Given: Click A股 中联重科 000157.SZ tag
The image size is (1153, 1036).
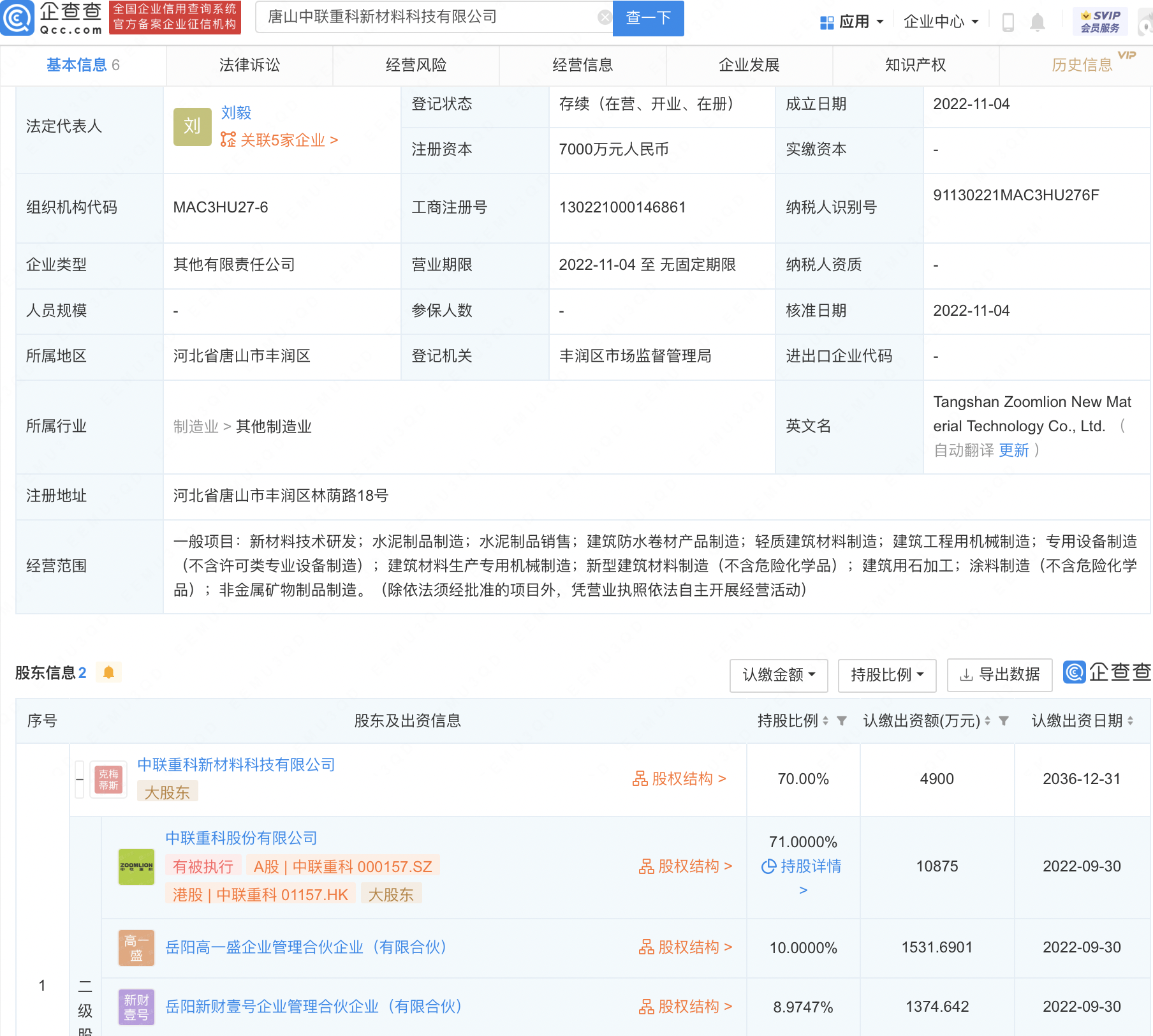Looking at the screenshot, I should click(x=343, y=866).
